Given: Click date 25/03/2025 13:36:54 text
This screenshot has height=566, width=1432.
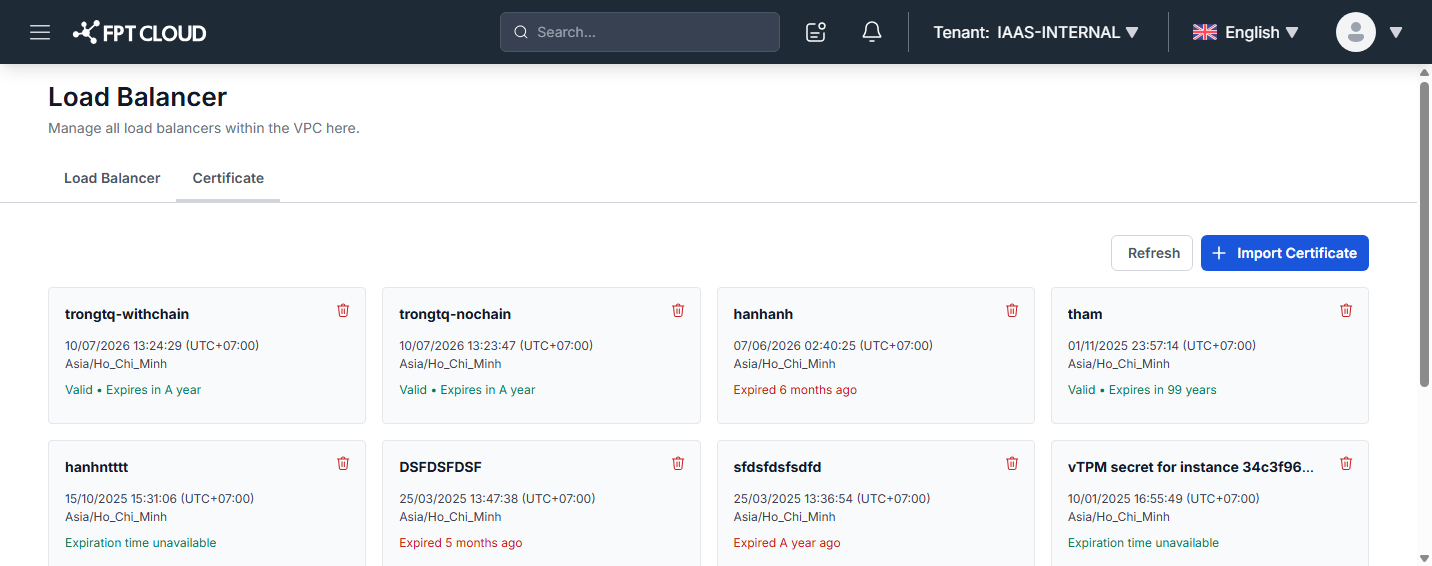Looking at the screenshot, I should pos(832,499).
